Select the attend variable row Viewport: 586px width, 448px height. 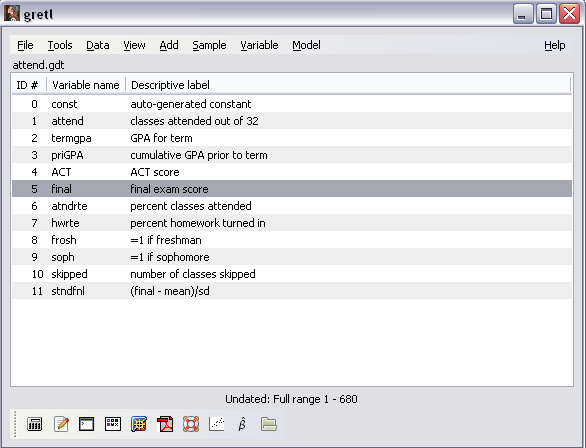click(292, 121)
